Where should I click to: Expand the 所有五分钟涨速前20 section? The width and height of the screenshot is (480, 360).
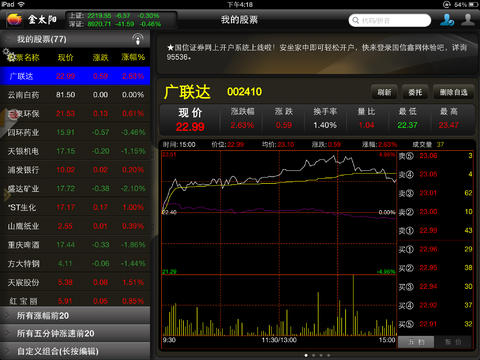[75, 333]
